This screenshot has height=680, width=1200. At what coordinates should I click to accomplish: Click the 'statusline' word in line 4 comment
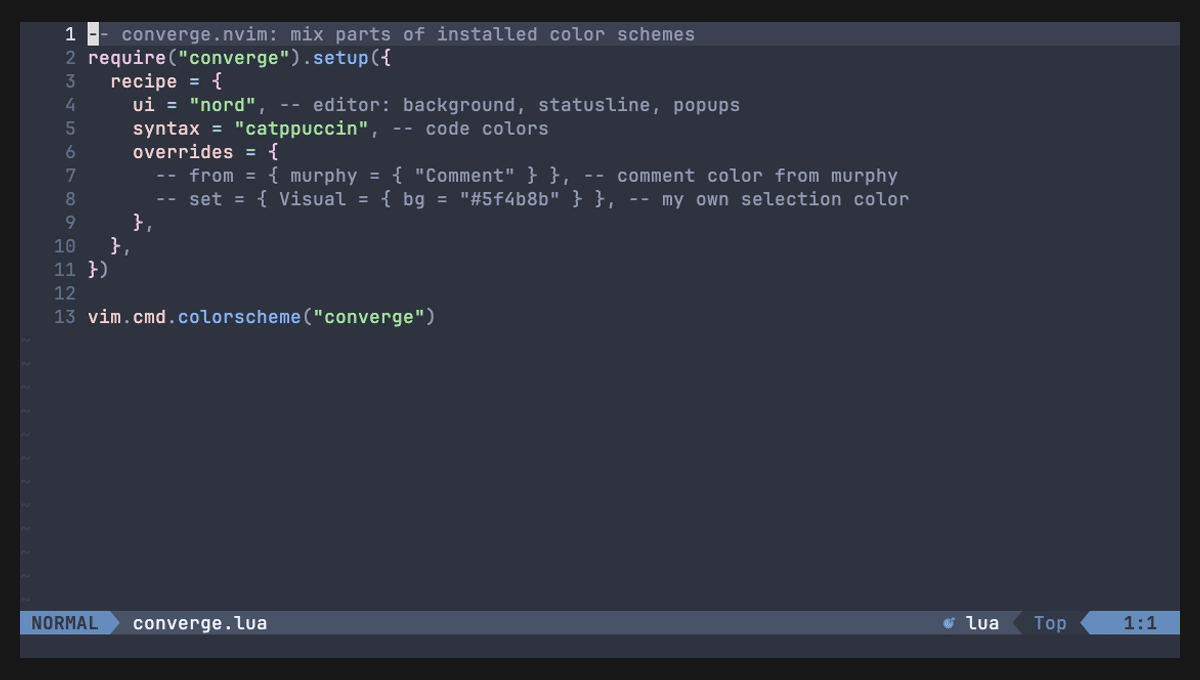[594, 105]
